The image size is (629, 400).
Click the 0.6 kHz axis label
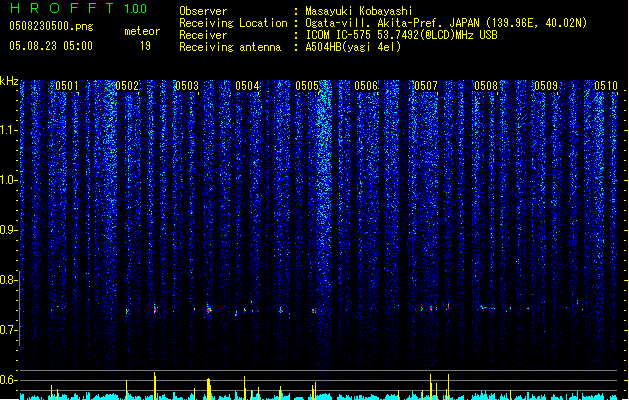8,380
